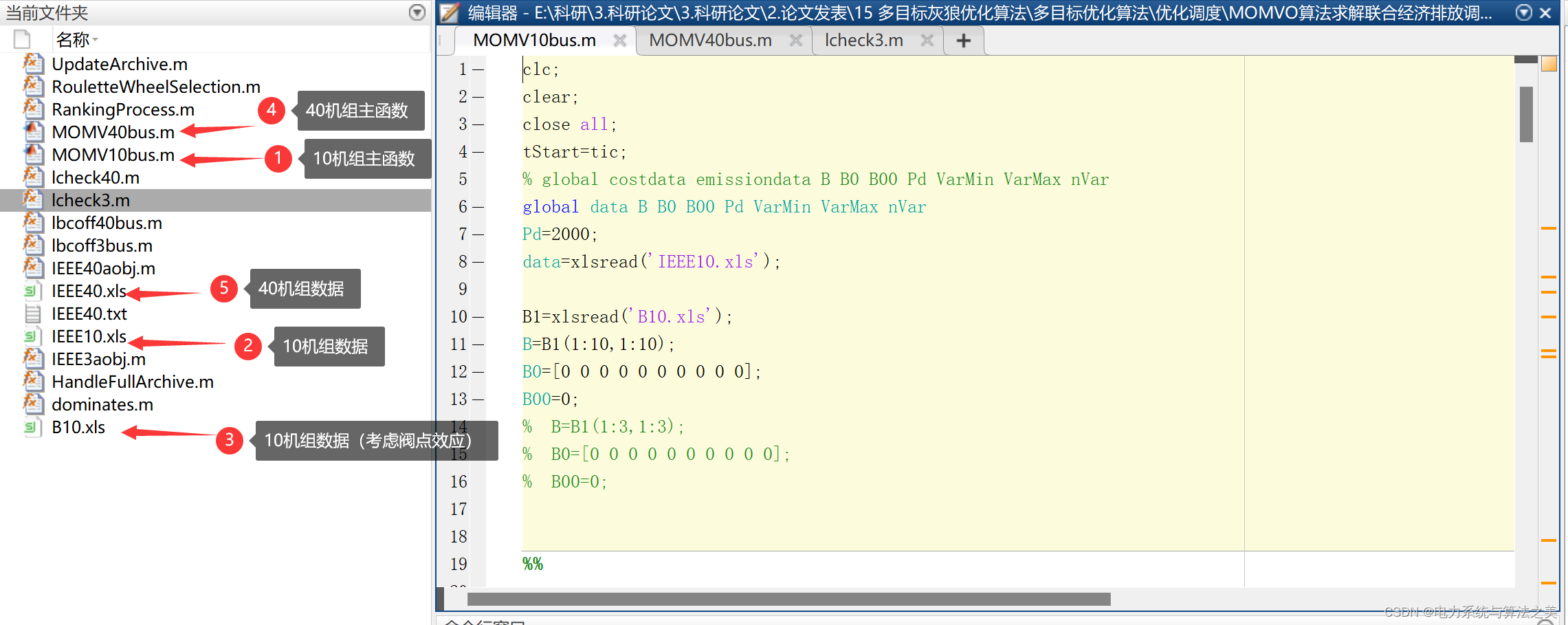Click the IEEE40aobj.m file icon
1568x625 pixels.
coord(34,267)
